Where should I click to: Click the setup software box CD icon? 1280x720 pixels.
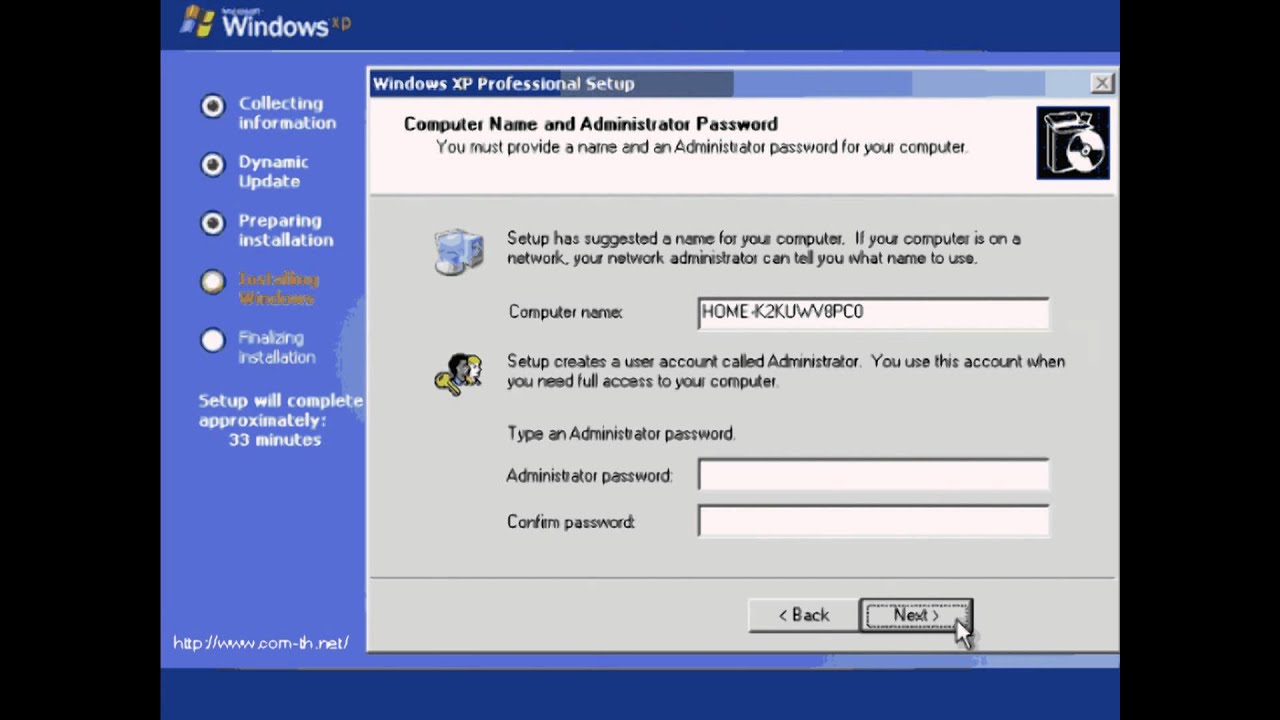point(1073,143)
